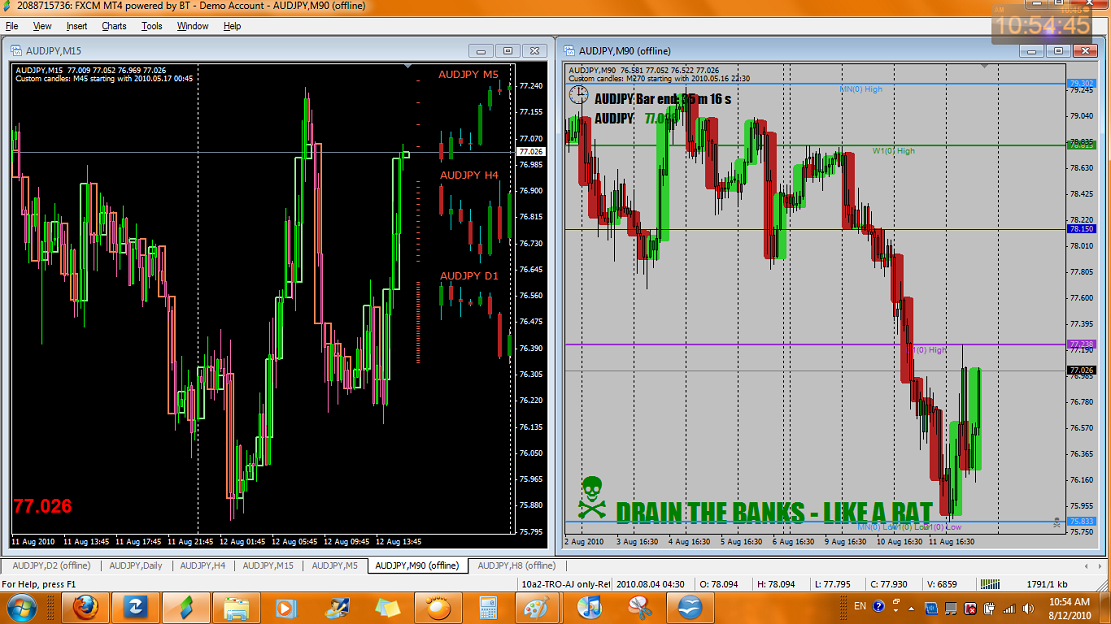The width and height of the screenshot is (1111, 624).
Task: Open the Tools menu
Action: point(152,26)
